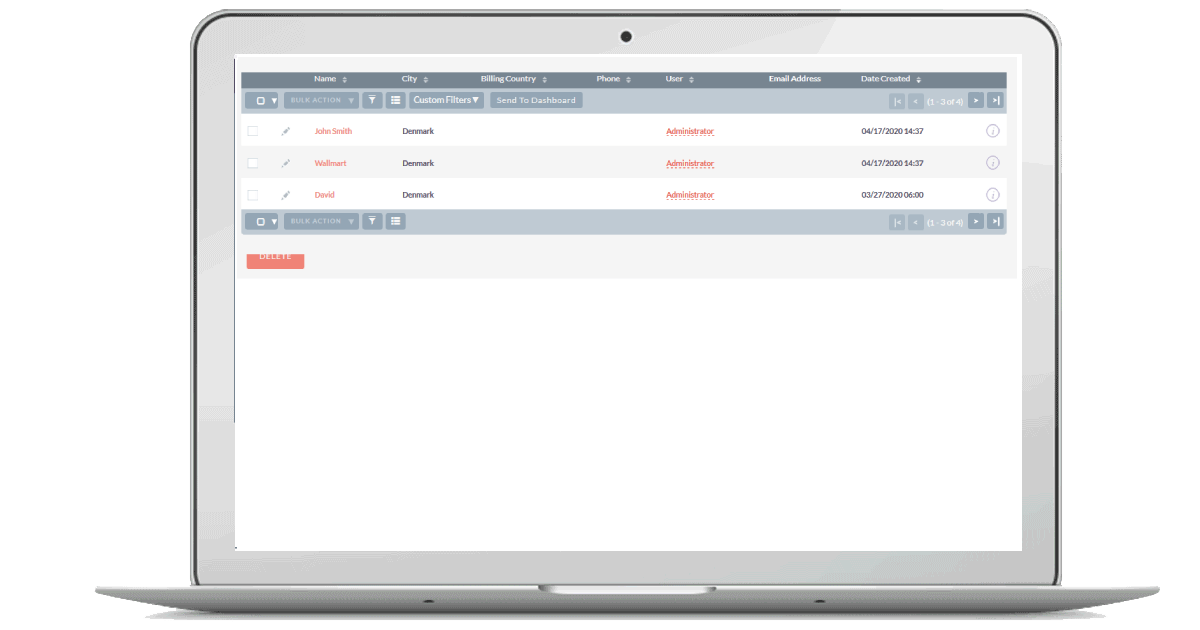The image size is (1200, 630).
Task: Open the Wallmart account link
Action: 330,163
